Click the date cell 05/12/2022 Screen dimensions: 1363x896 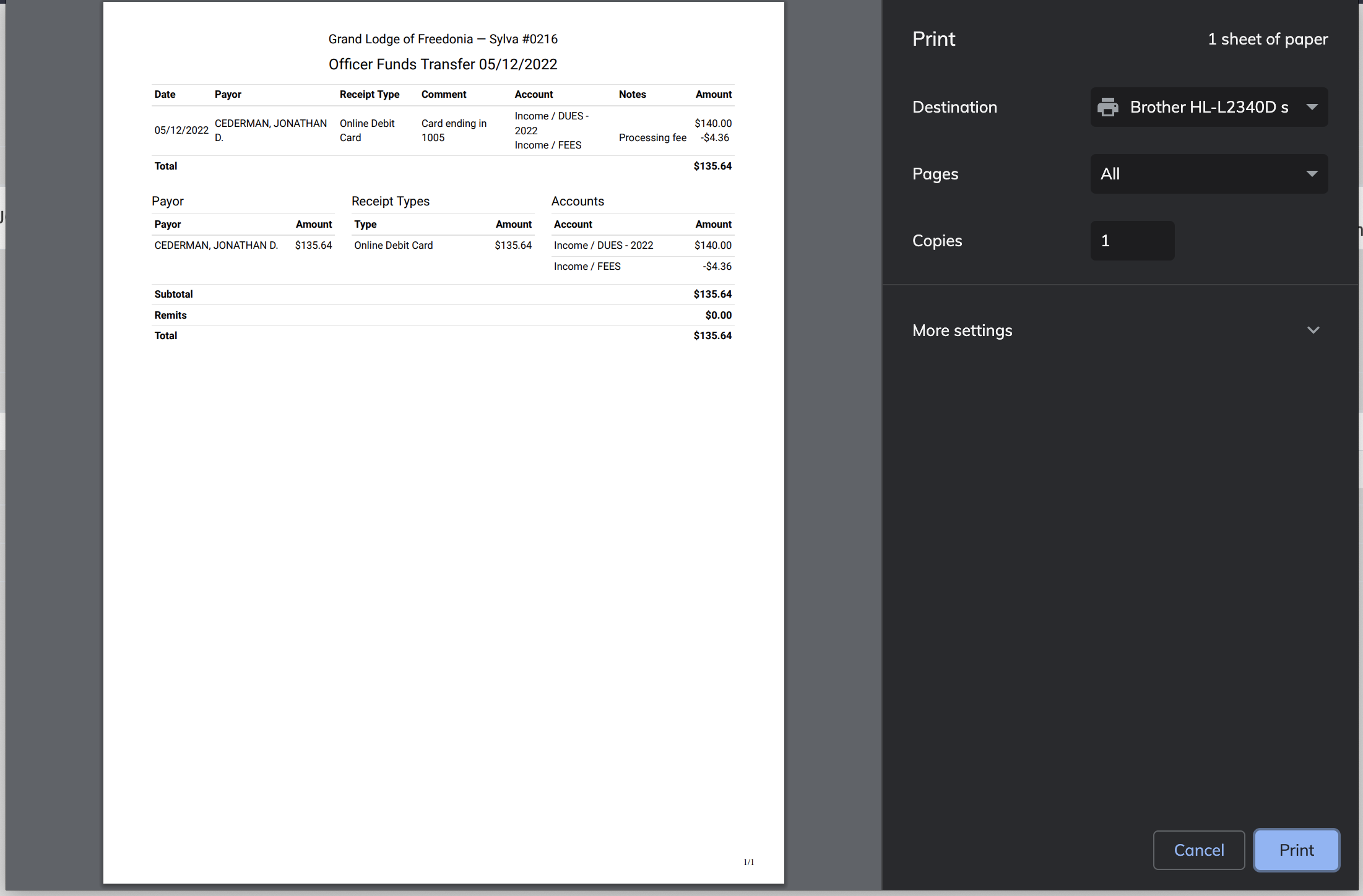pyautogui.click(x=181, y=130)
